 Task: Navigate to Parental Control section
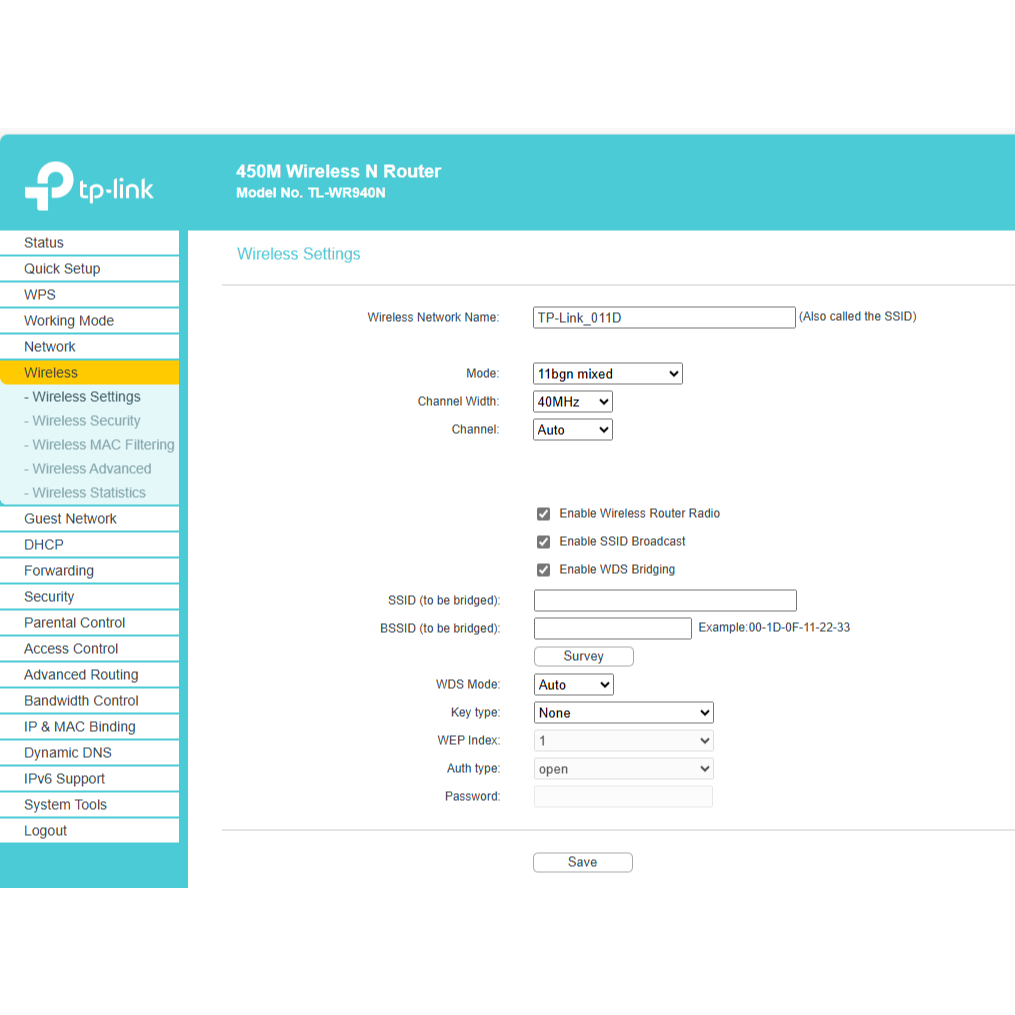[x=74, y=623]
